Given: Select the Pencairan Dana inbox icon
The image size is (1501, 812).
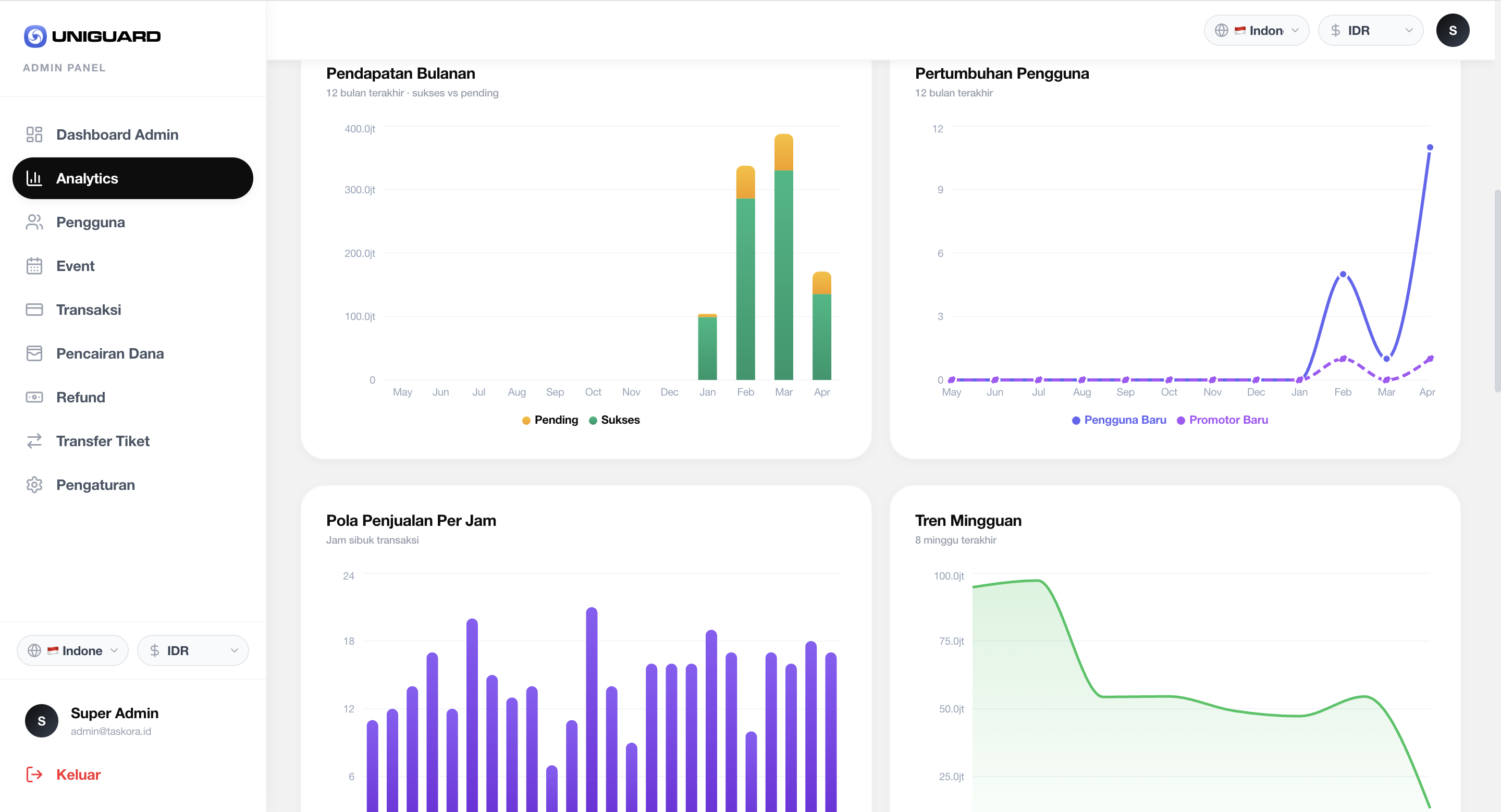Looking at the screenshot, I should 34,353.
